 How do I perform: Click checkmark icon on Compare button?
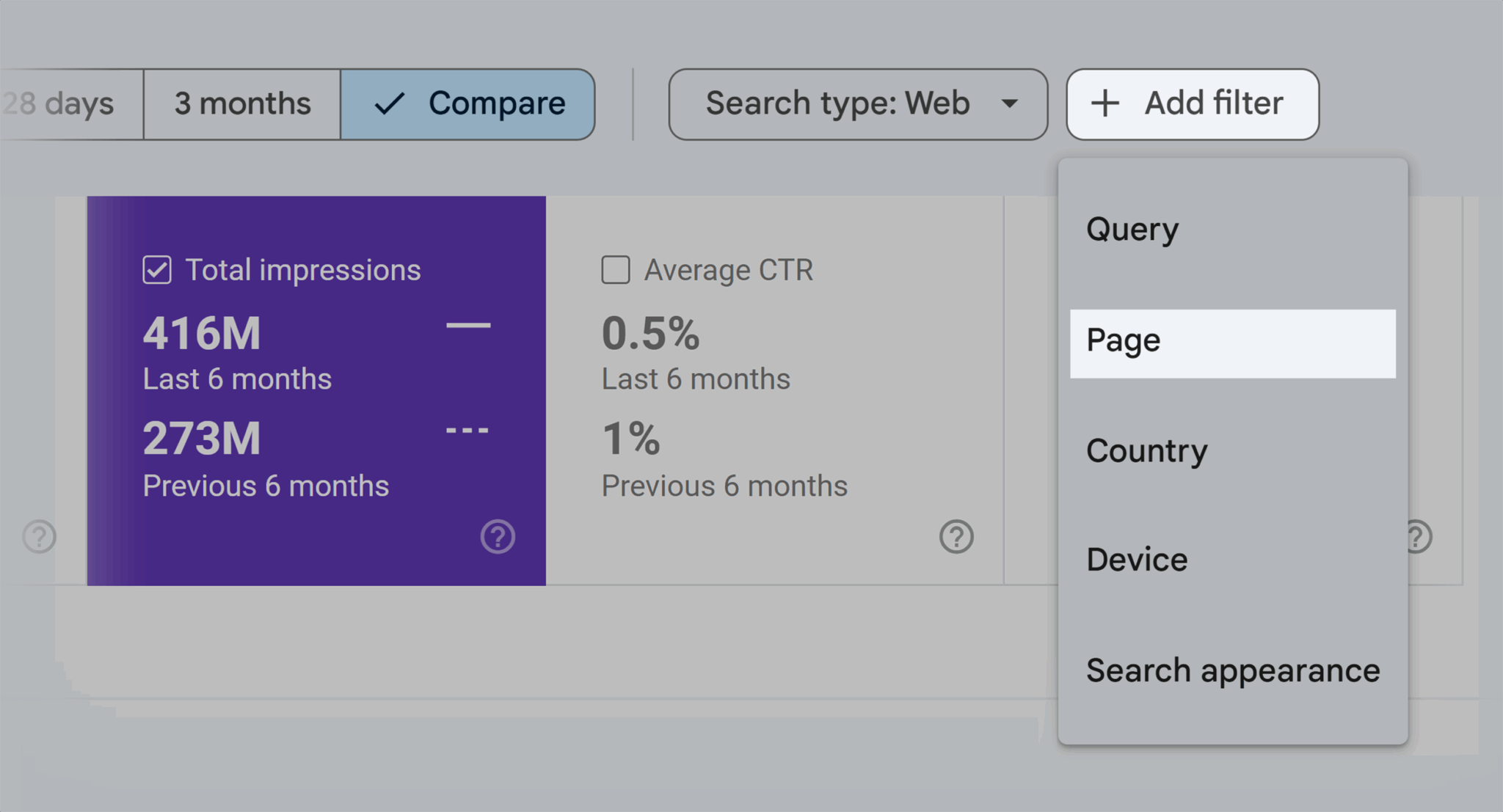click(x=389, y=103)
